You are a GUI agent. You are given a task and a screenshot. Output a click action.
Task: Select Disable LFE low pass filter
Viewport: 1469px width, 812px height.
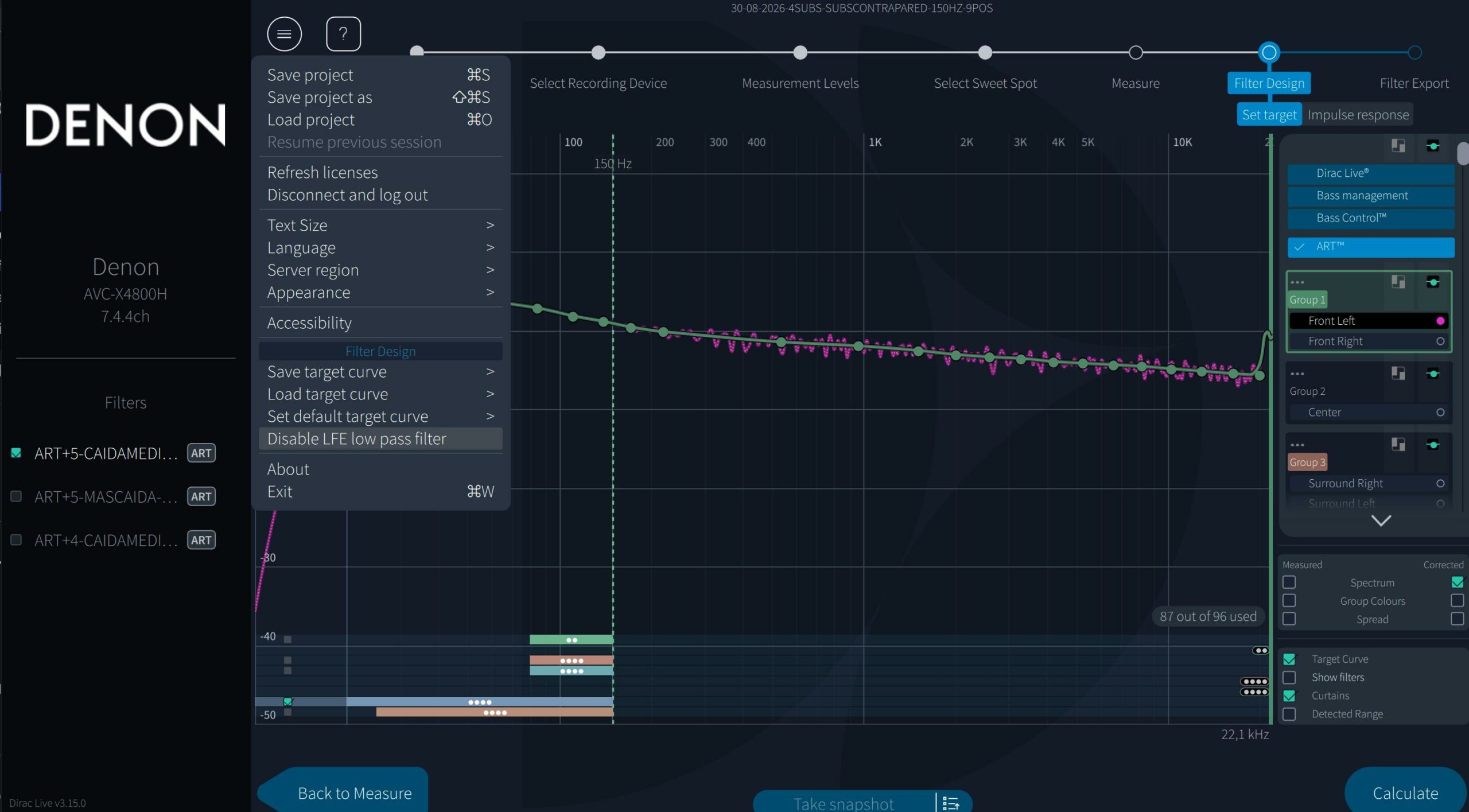point(380,438)
